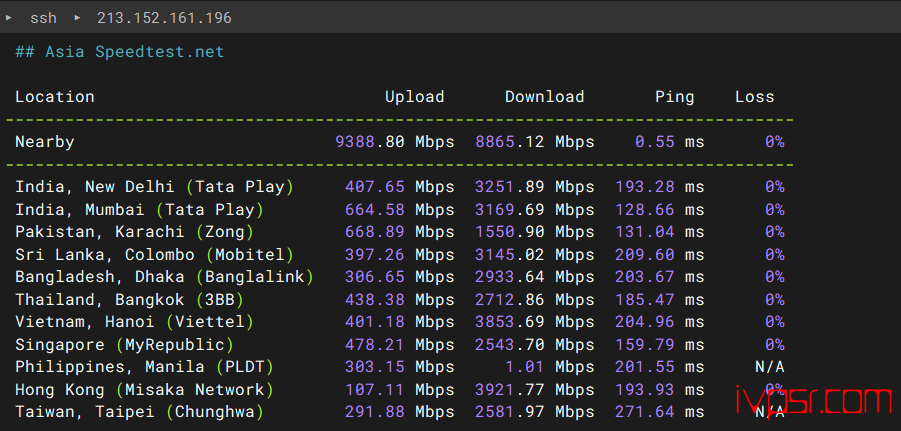901x431 pixels.
Task: Click Dhaka upload value 306.65
Action: (375, 276)
